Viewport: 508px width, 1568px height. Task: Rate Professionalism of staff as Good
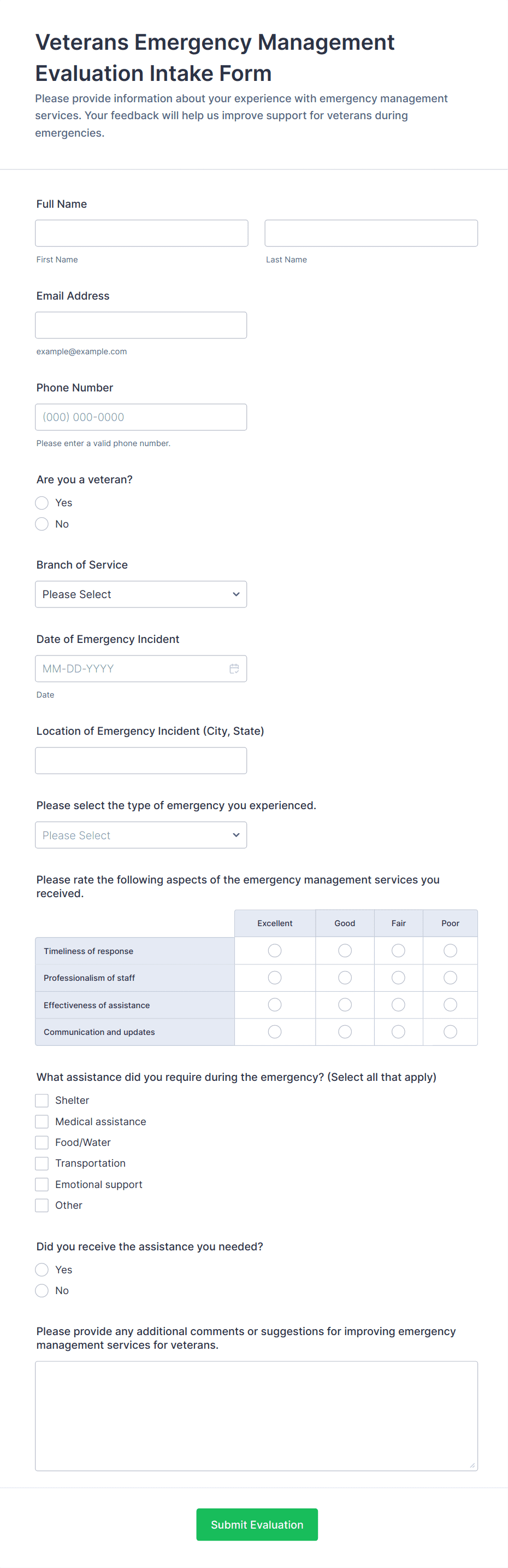(345, 978)
